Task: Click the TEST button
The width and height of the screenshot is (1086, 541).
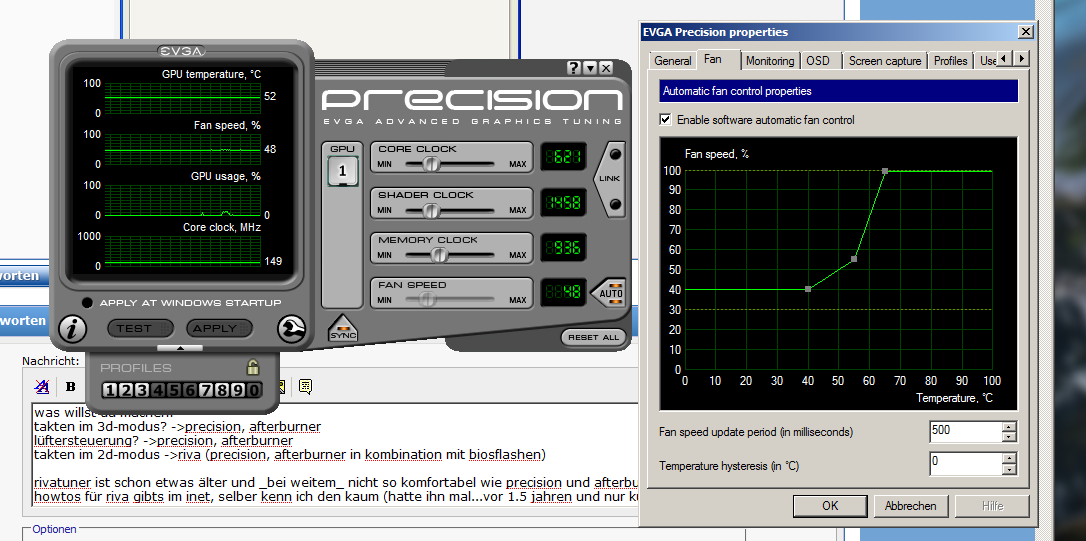Action: [140, 328]
